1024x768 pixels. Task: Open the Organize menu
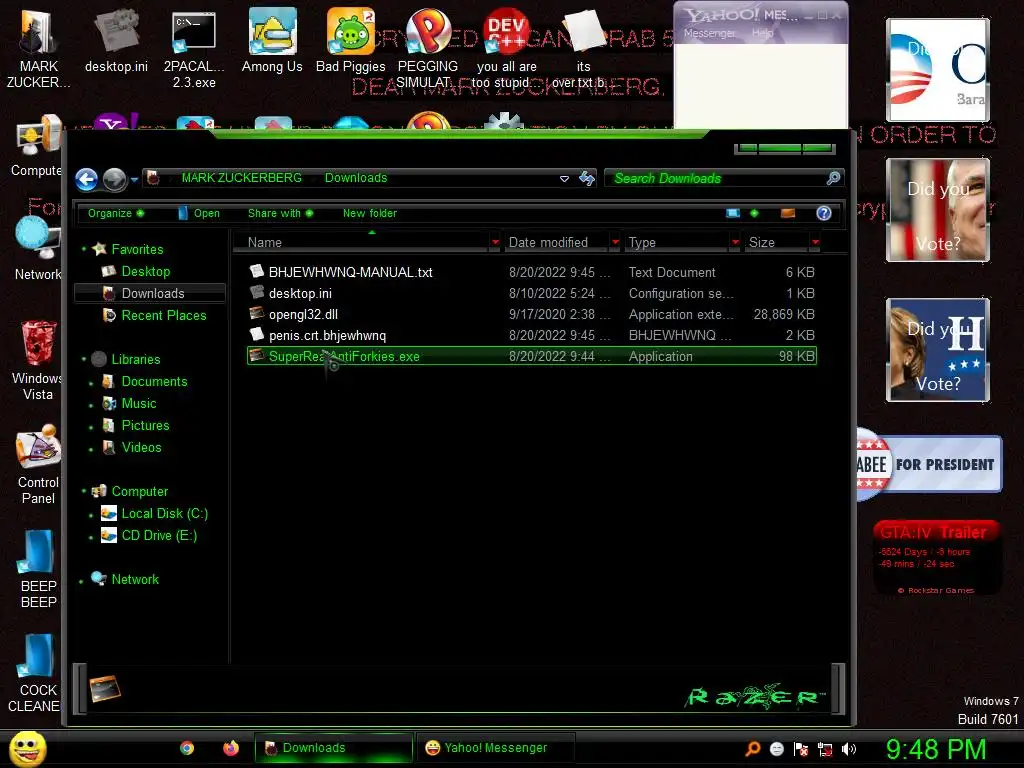tap(116, 214)
